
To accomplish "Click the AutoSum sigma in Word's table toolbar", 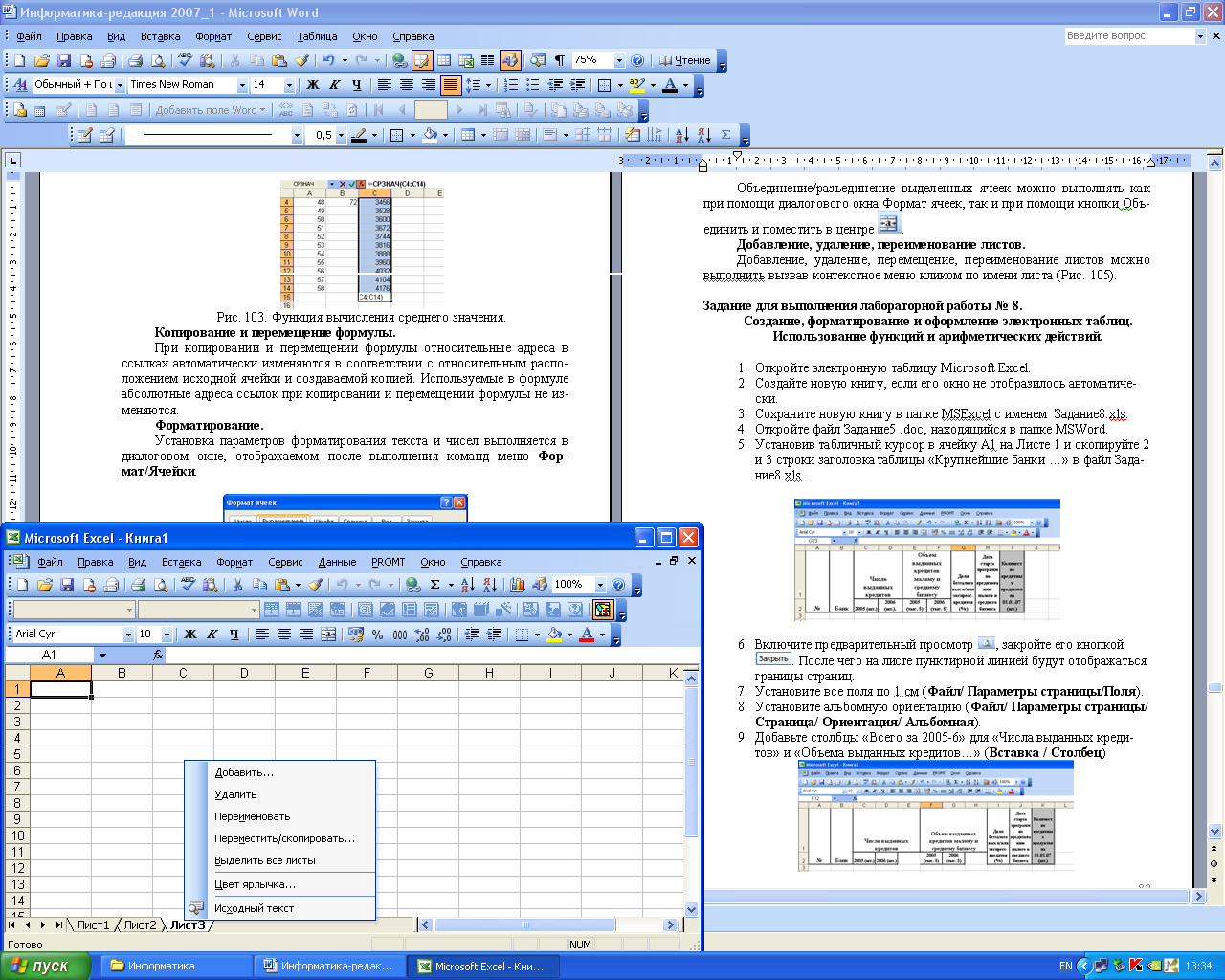I will point(726,135).
